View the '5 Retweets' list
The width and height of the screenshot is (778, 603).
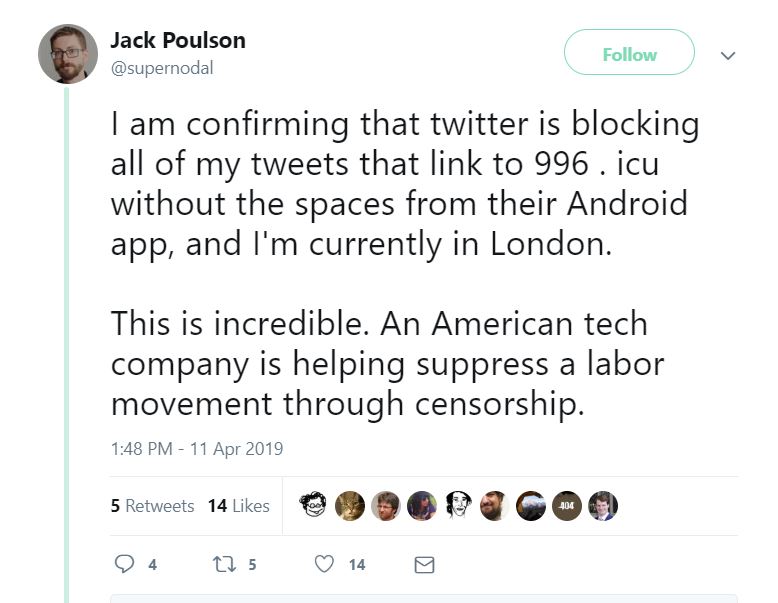[x=152, y=506]
